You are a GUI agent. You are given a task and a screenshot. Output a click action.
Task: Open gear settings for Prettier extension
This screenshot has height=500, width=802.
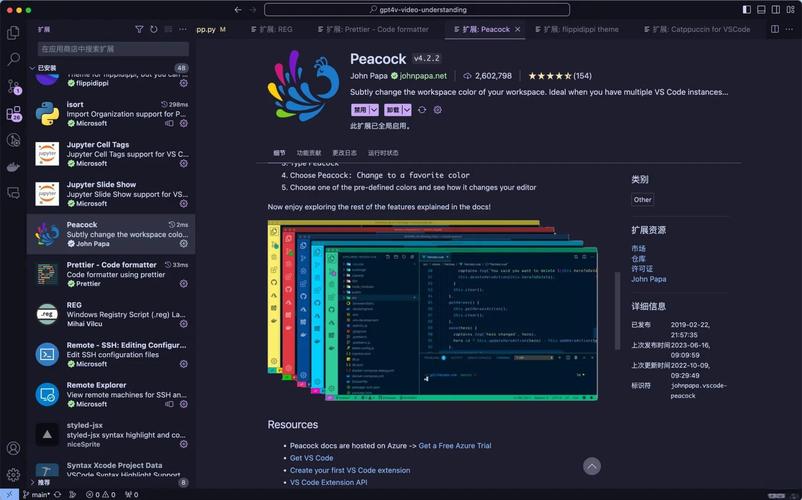184,284
